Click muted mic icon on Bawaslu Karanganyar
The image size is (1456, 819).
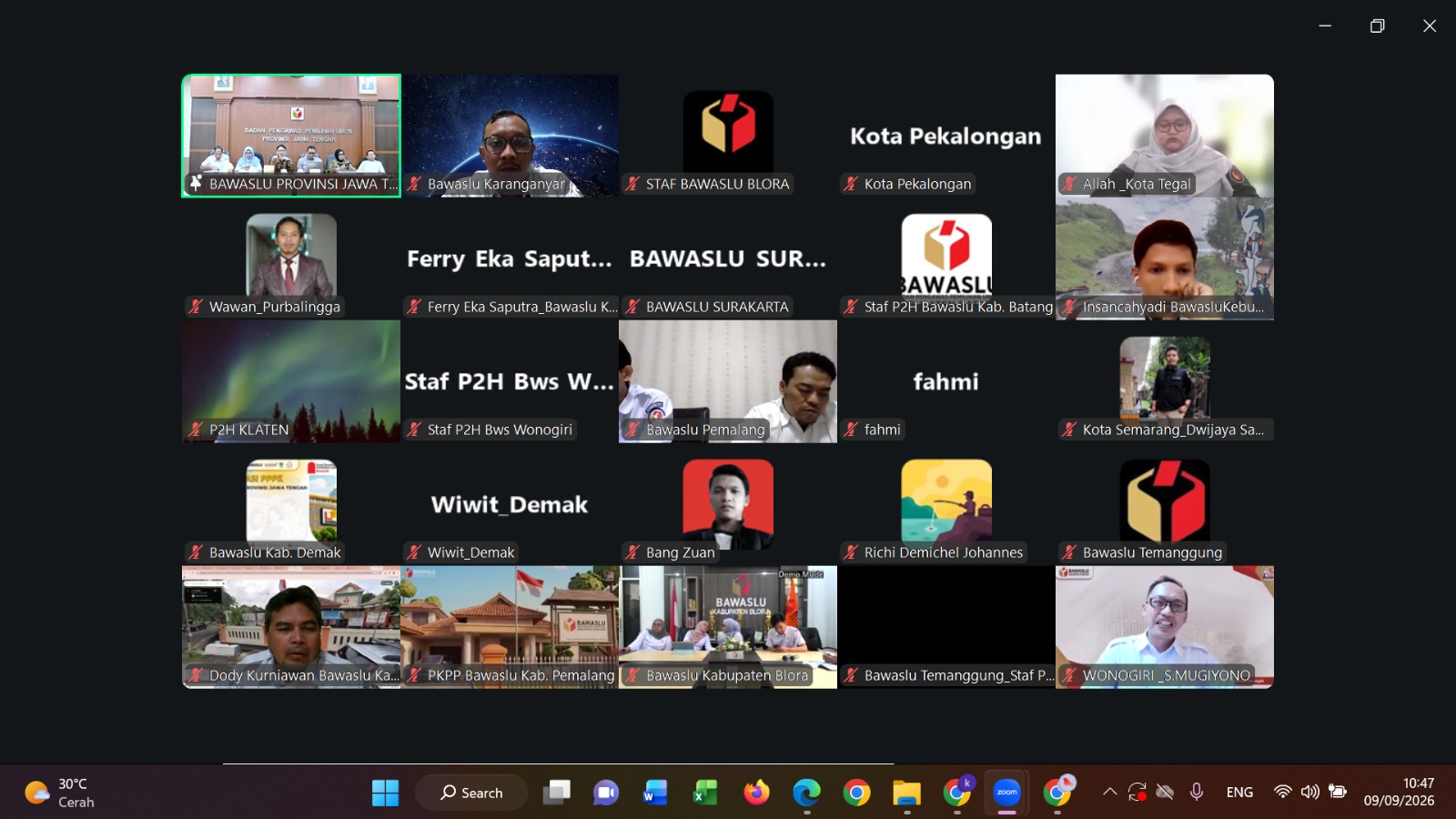point(414,184)
